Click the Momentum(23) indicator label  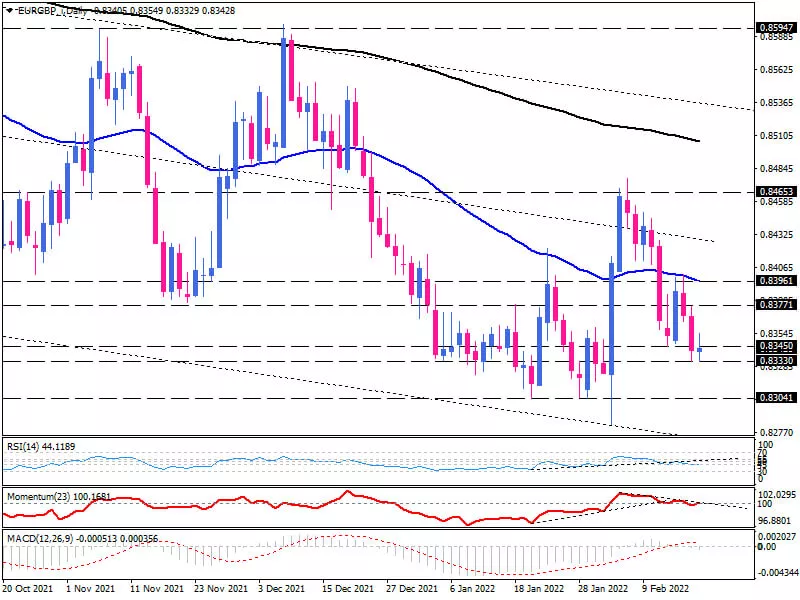[x=56, y=495]
